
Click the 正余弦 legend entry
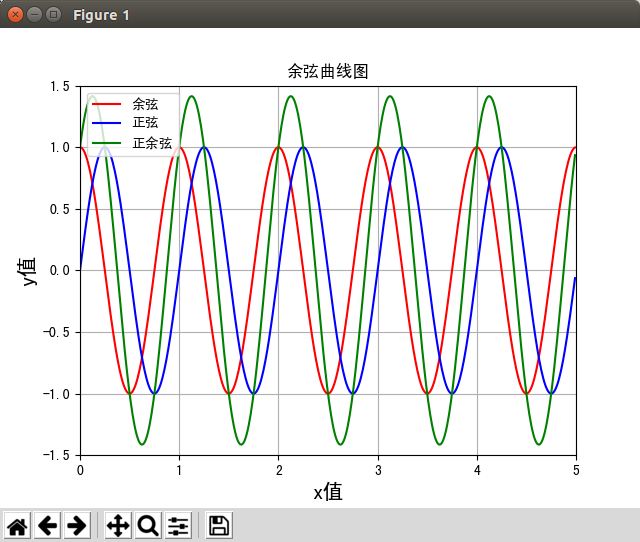152,143
